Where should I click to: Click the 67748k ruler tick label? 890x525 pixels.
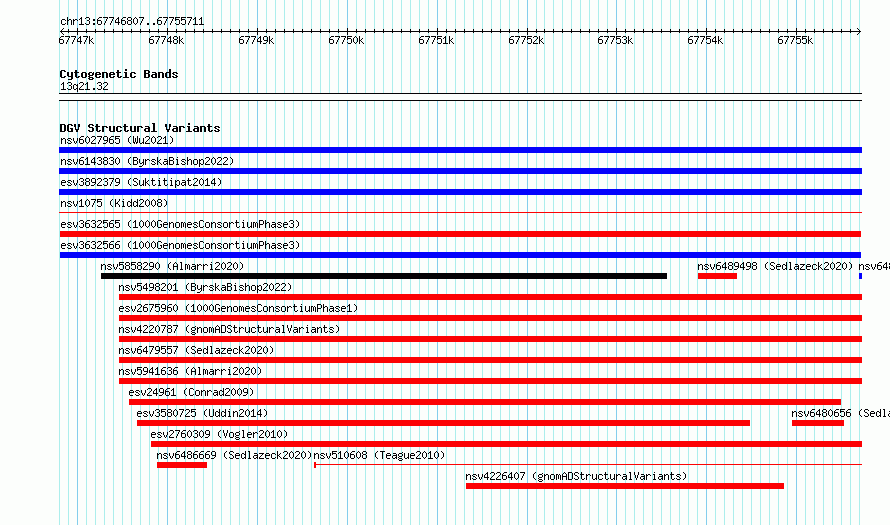click(x=166, y=41)
